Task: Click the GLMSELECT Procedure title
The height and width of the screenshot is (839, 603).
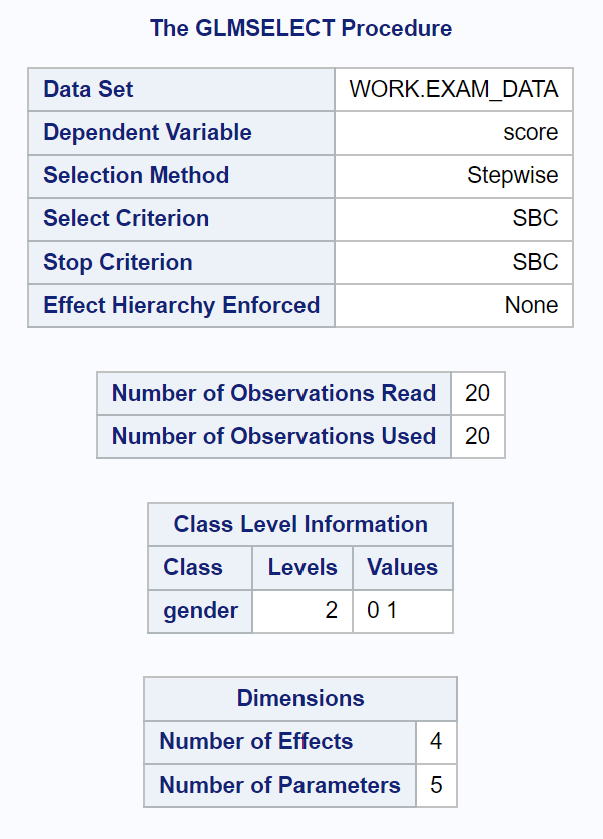Action: tap(301, 28)
